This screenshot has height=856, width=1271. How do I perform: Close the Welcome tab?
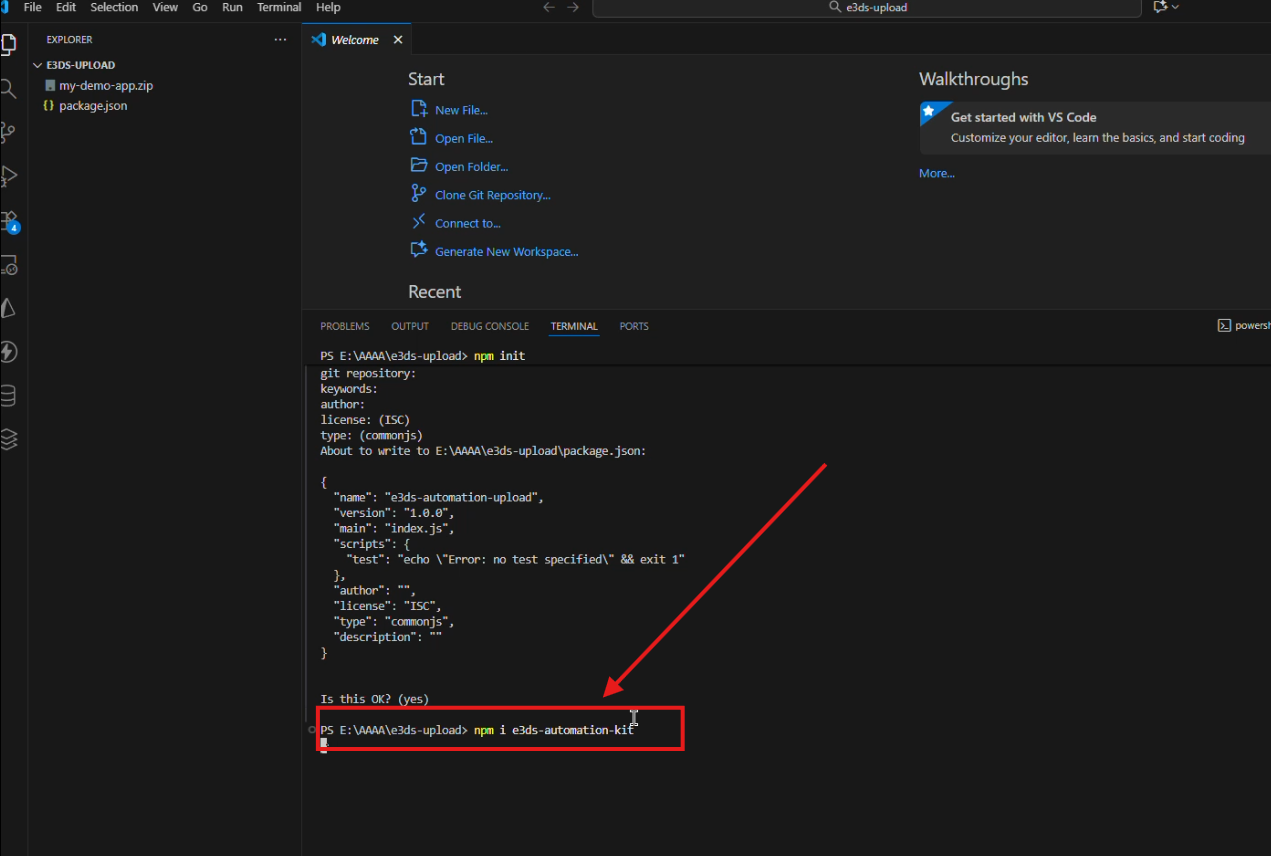398,40
